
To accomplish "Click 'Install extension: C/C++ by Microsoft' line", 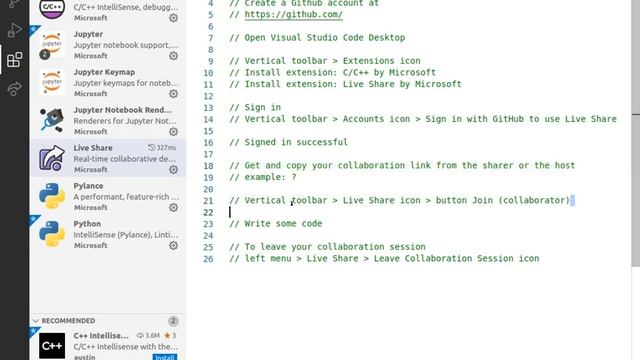I will pos(333,72).
